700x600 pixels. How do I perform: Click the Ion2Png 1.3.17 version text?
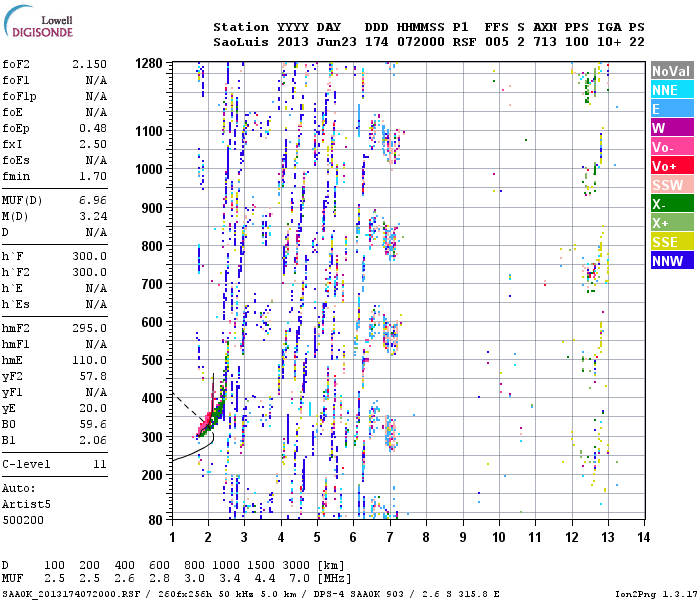click(x=655, y=594)
